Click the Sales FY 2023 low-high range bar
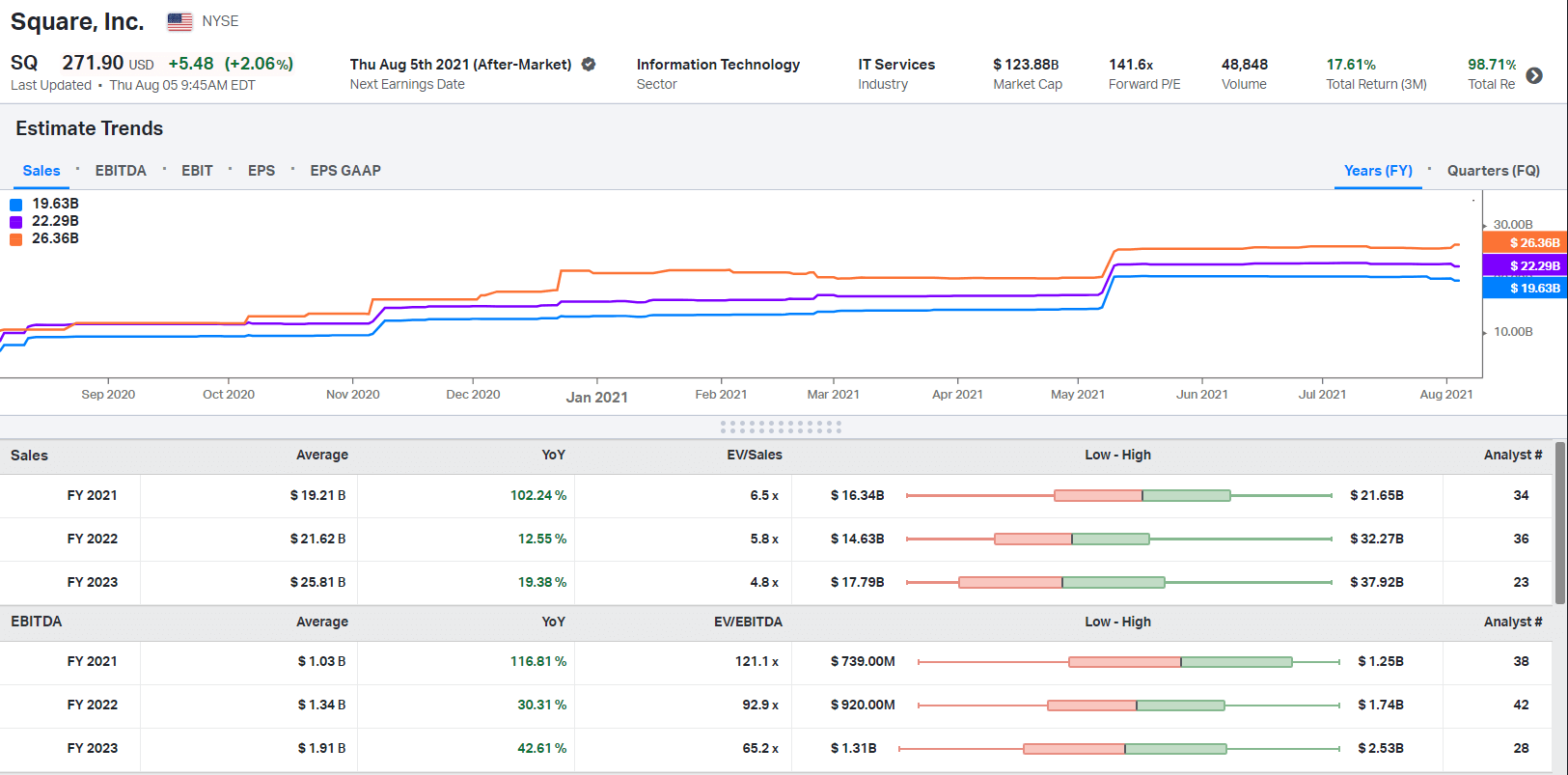1568x775 pixels. point(1119,582)
